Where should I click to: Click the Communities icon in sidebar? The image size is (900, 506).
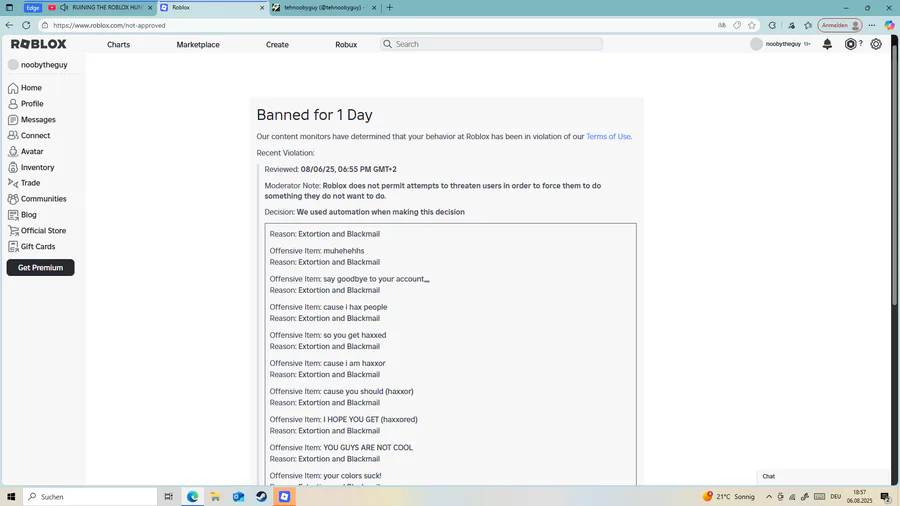click(x=13, y=199)
